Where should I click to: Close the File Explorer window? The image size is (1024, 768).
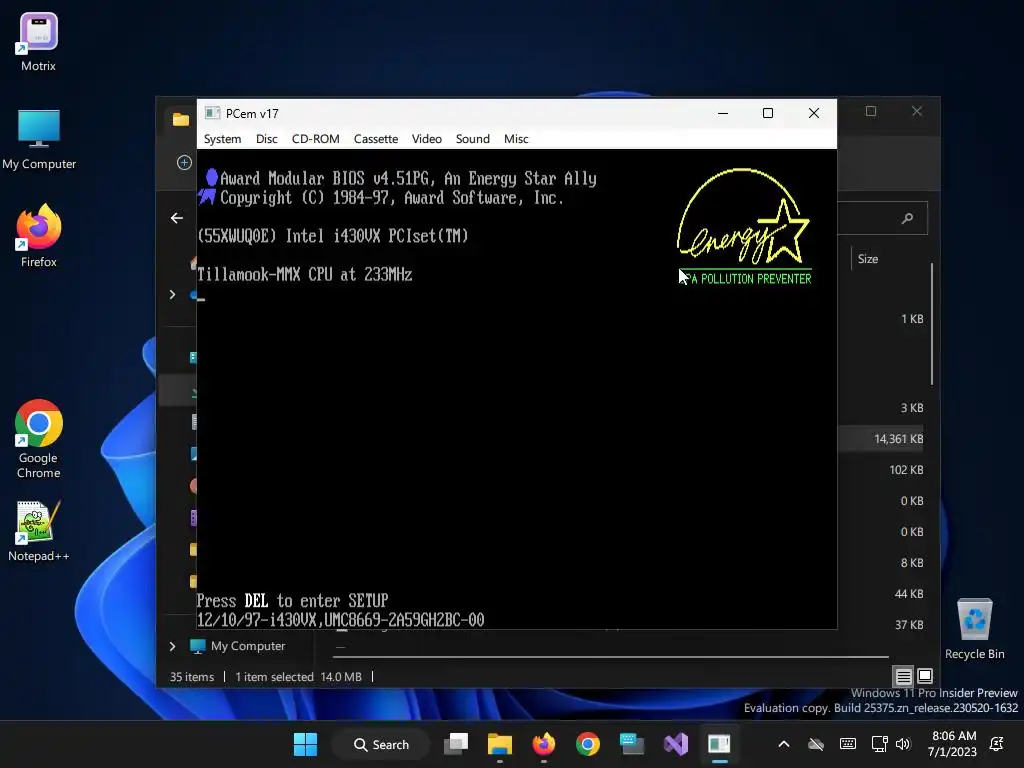pos(917,111)
